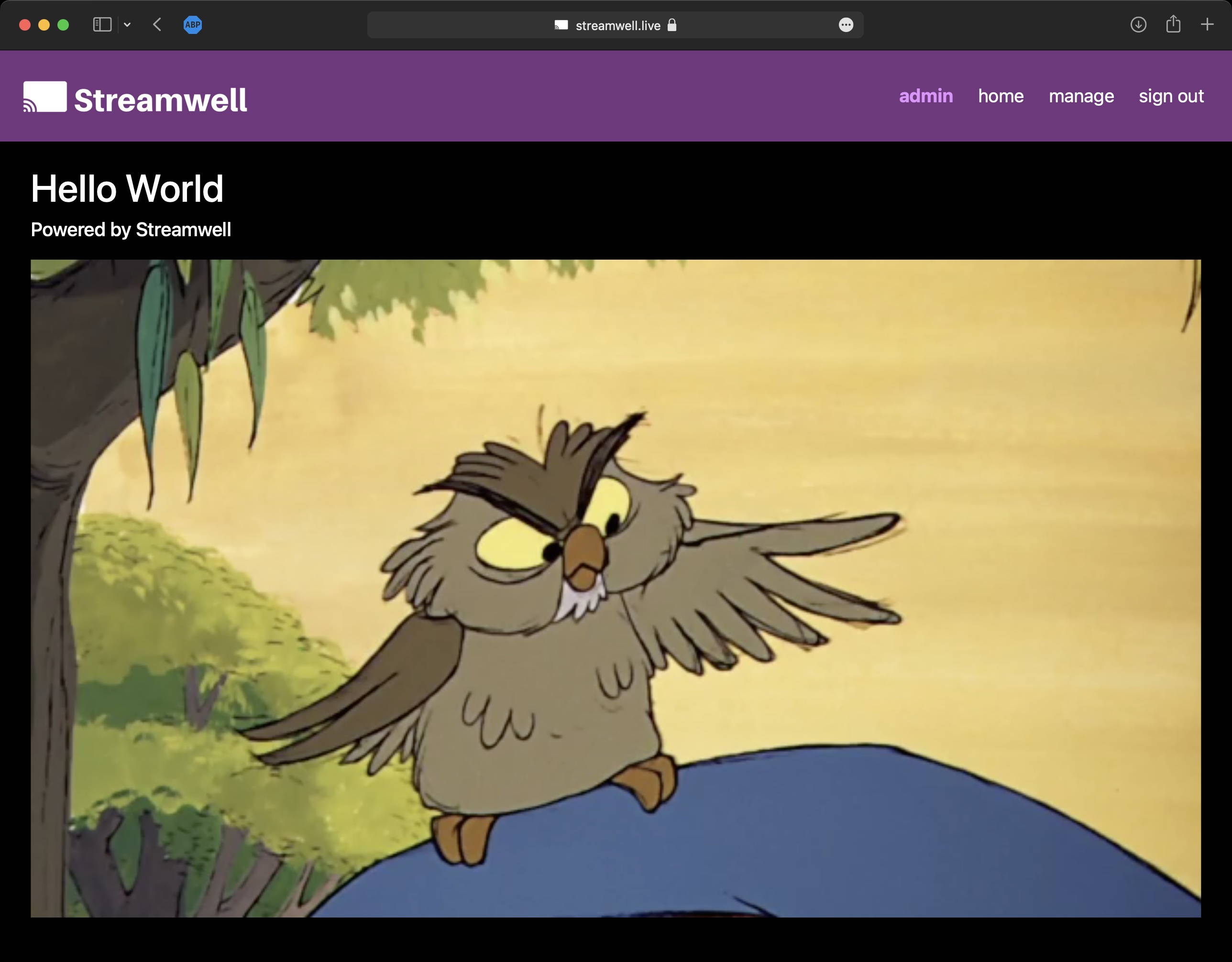Viewport: 1232px width, 962px height.
Task: Open the manage page
Action: pyautogui.click(x=1081, y=97)
